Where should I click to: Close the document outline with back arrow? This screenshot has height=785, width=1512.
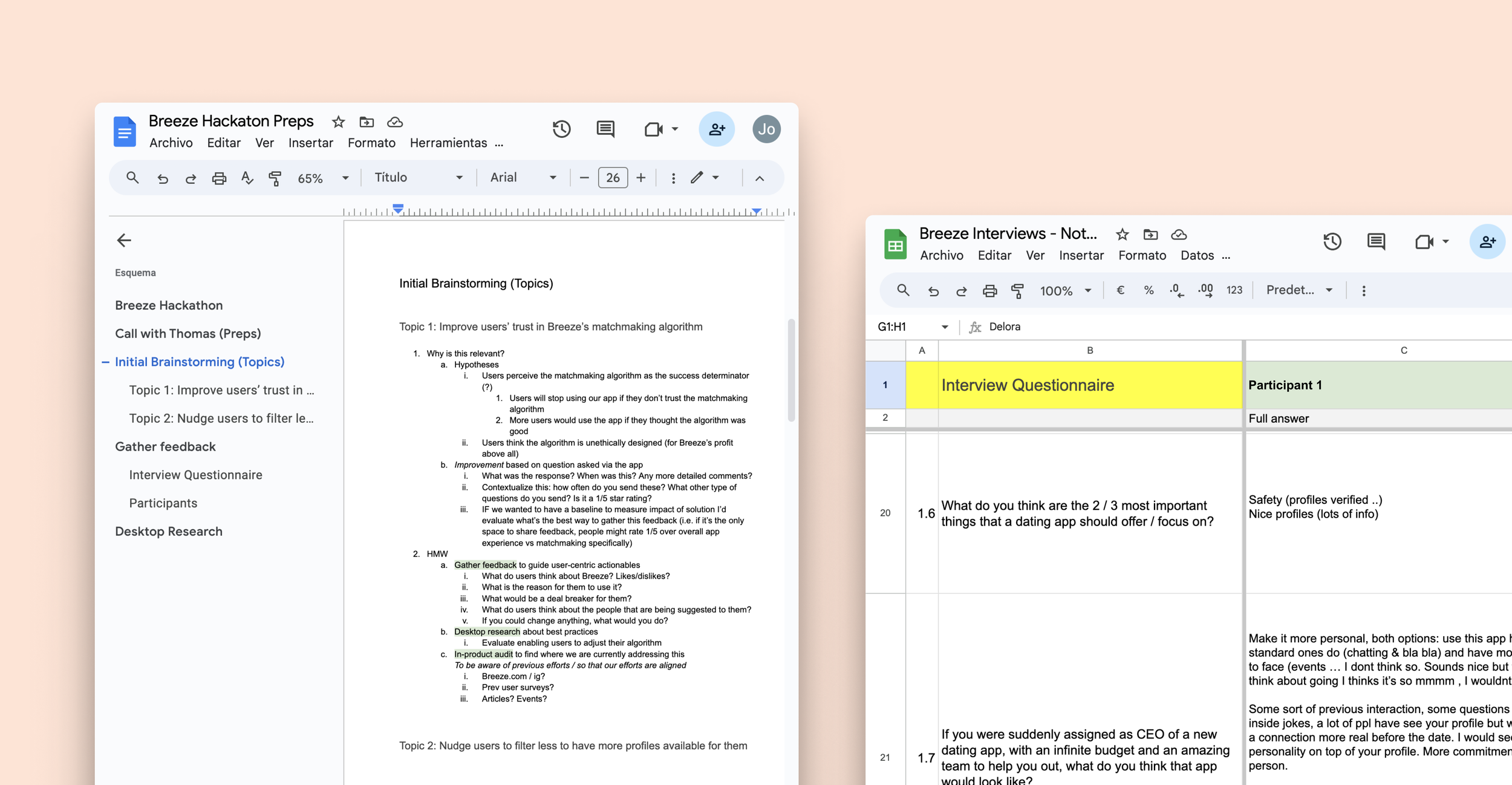tap(124, 240)
